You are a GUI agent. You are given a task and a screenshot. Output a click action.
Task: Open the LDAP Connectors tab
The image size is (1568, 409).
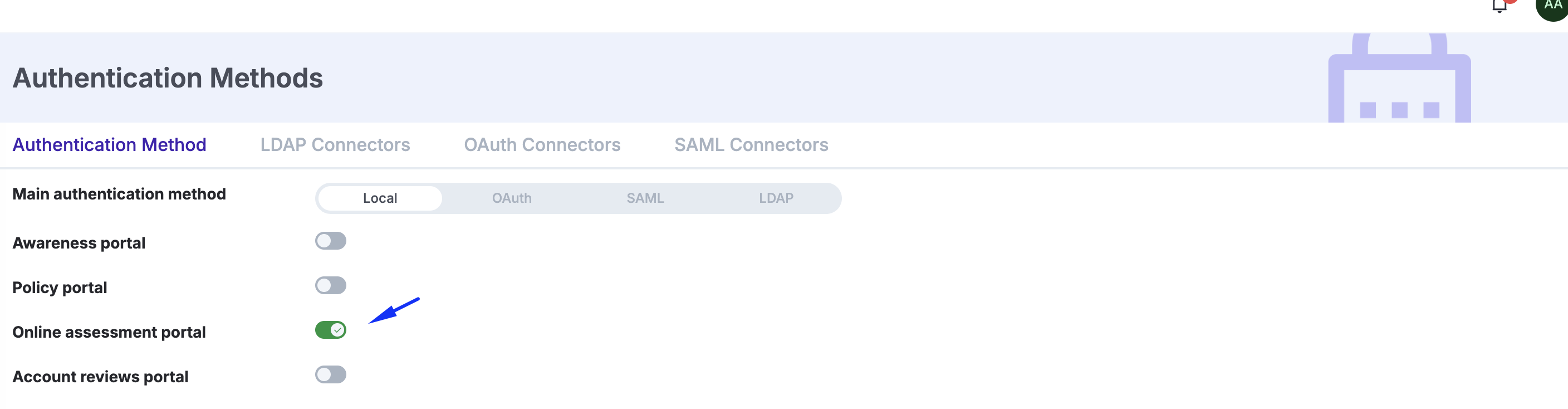[335, 144]
